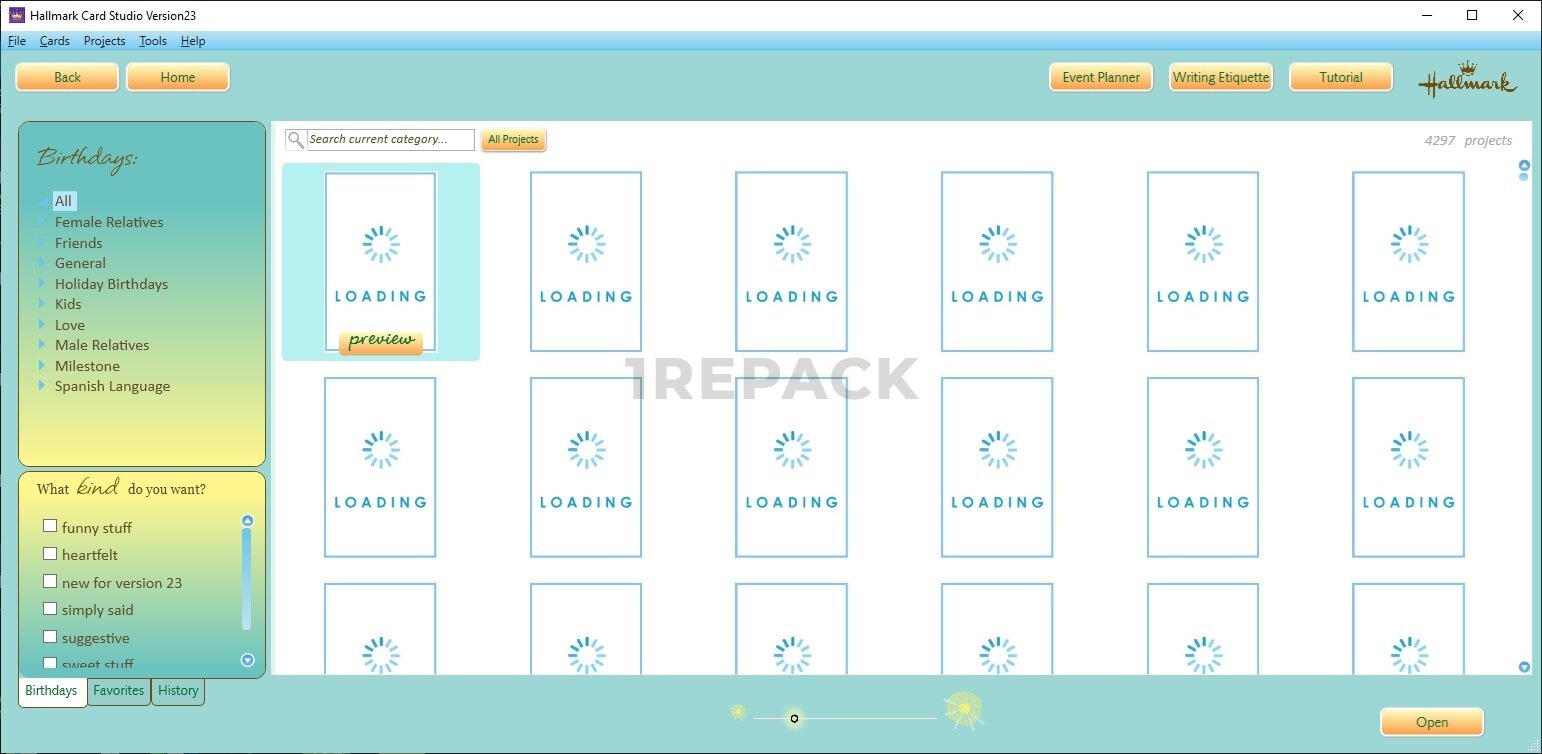
Task: Expand the Love category arrow
Action: [x=42, y=325]
